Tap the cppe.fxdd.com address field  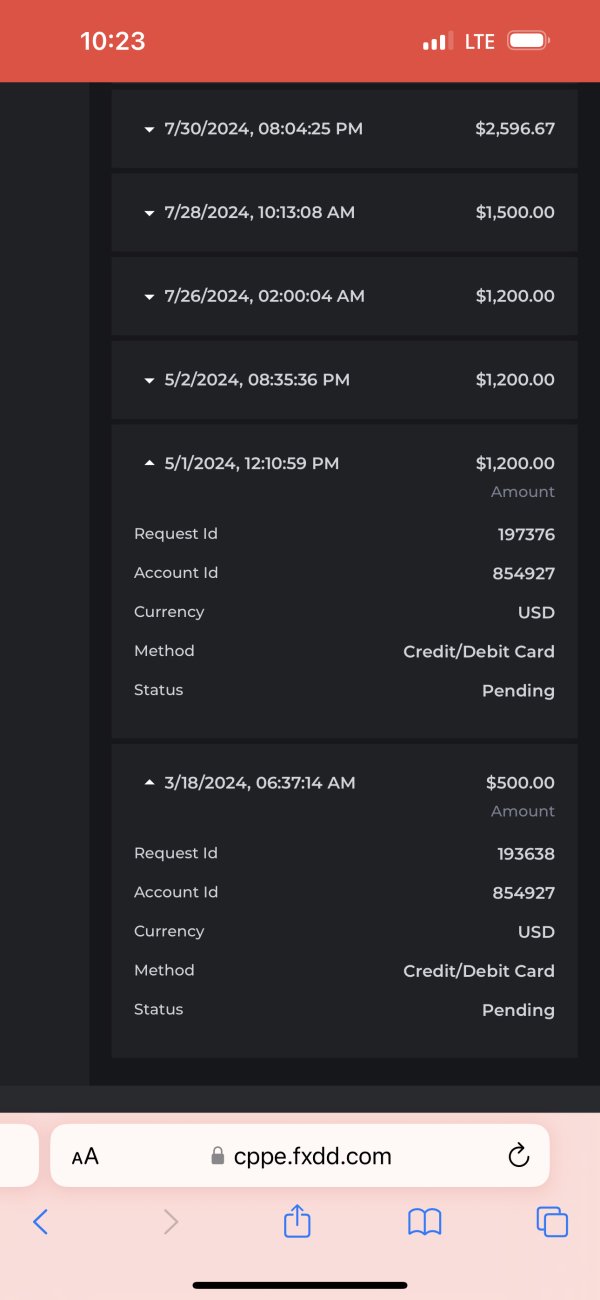pyautogui.click(x=312, y=1157)
